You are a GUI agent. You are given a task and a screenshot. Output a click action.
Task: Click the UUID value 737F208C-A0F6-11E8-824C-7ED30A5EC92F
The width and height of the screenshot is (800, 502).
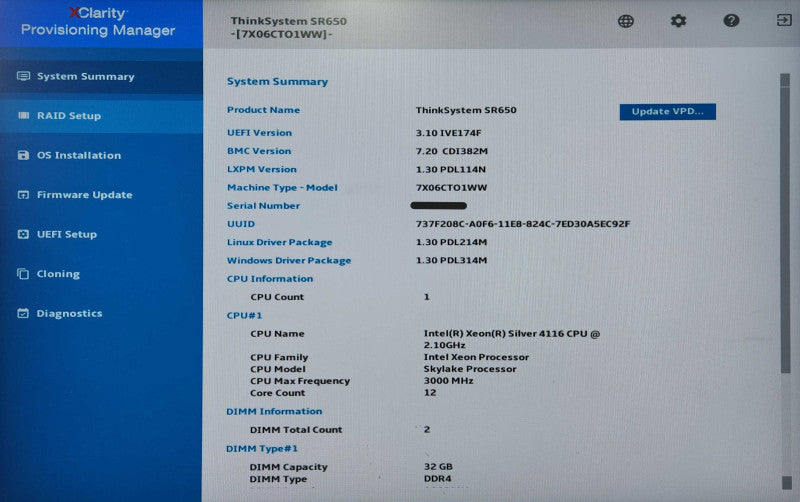[522, 224]
